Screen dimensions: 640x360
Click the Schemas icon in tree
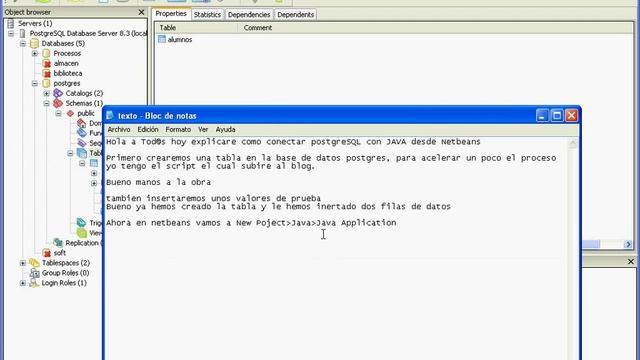tap(58, 103)
